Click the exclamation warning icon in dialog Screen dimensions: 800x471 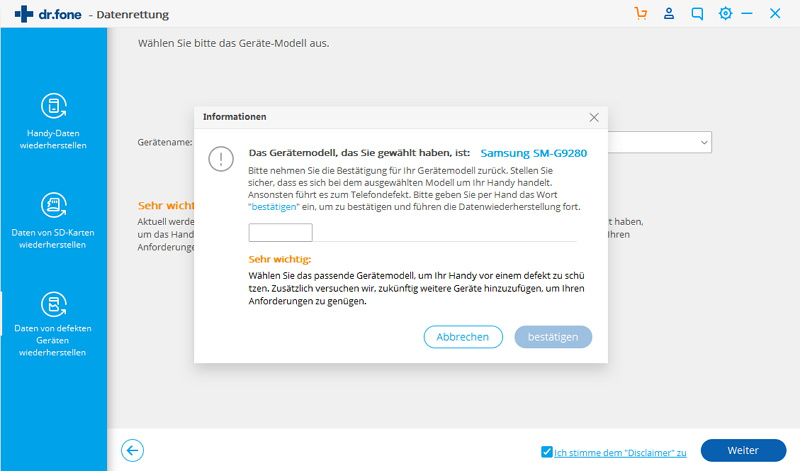[x=221, y=159]
